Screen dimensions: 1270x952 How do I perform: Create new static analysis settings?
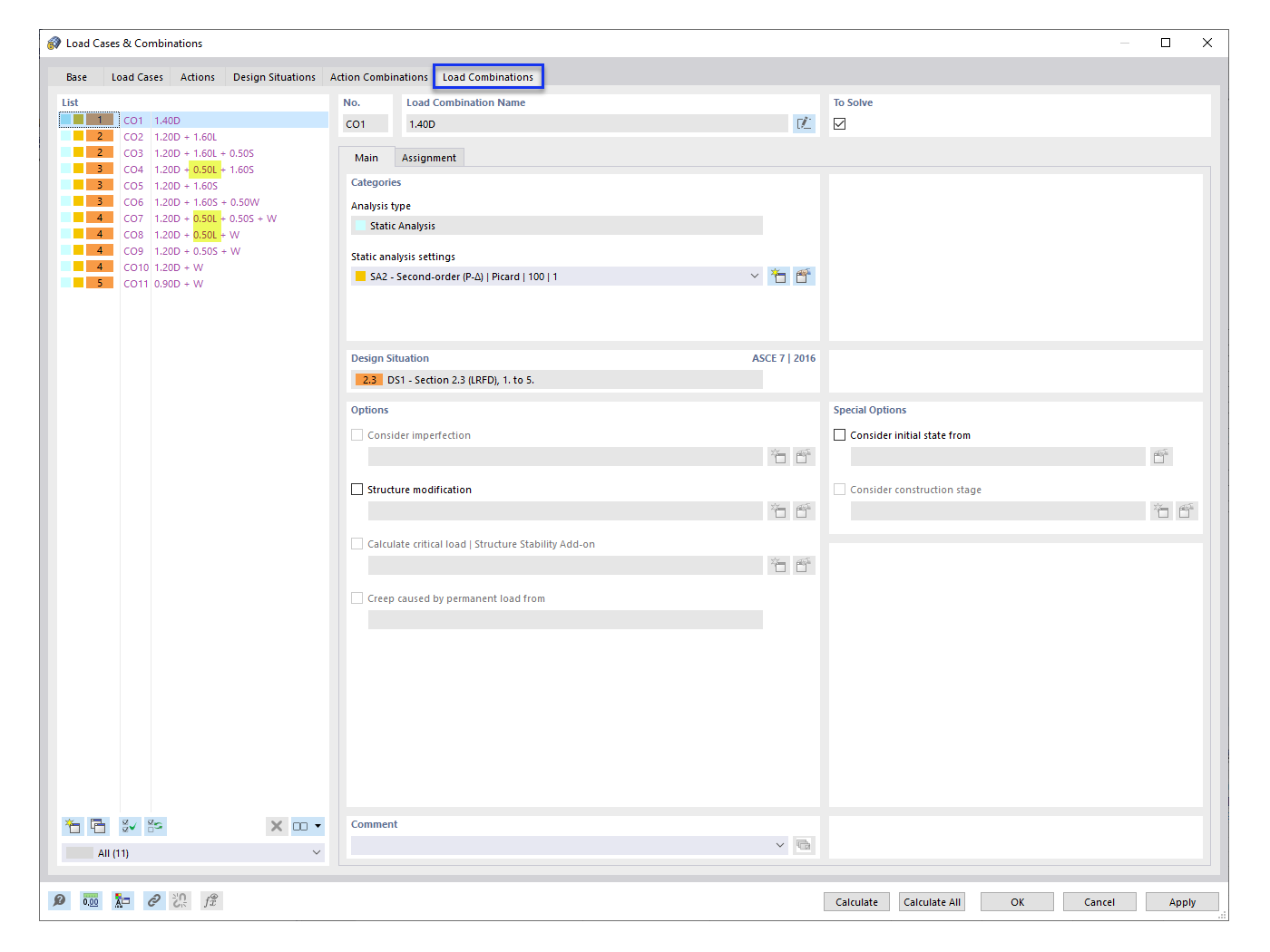pyautogui.click(x=778, y=277)
